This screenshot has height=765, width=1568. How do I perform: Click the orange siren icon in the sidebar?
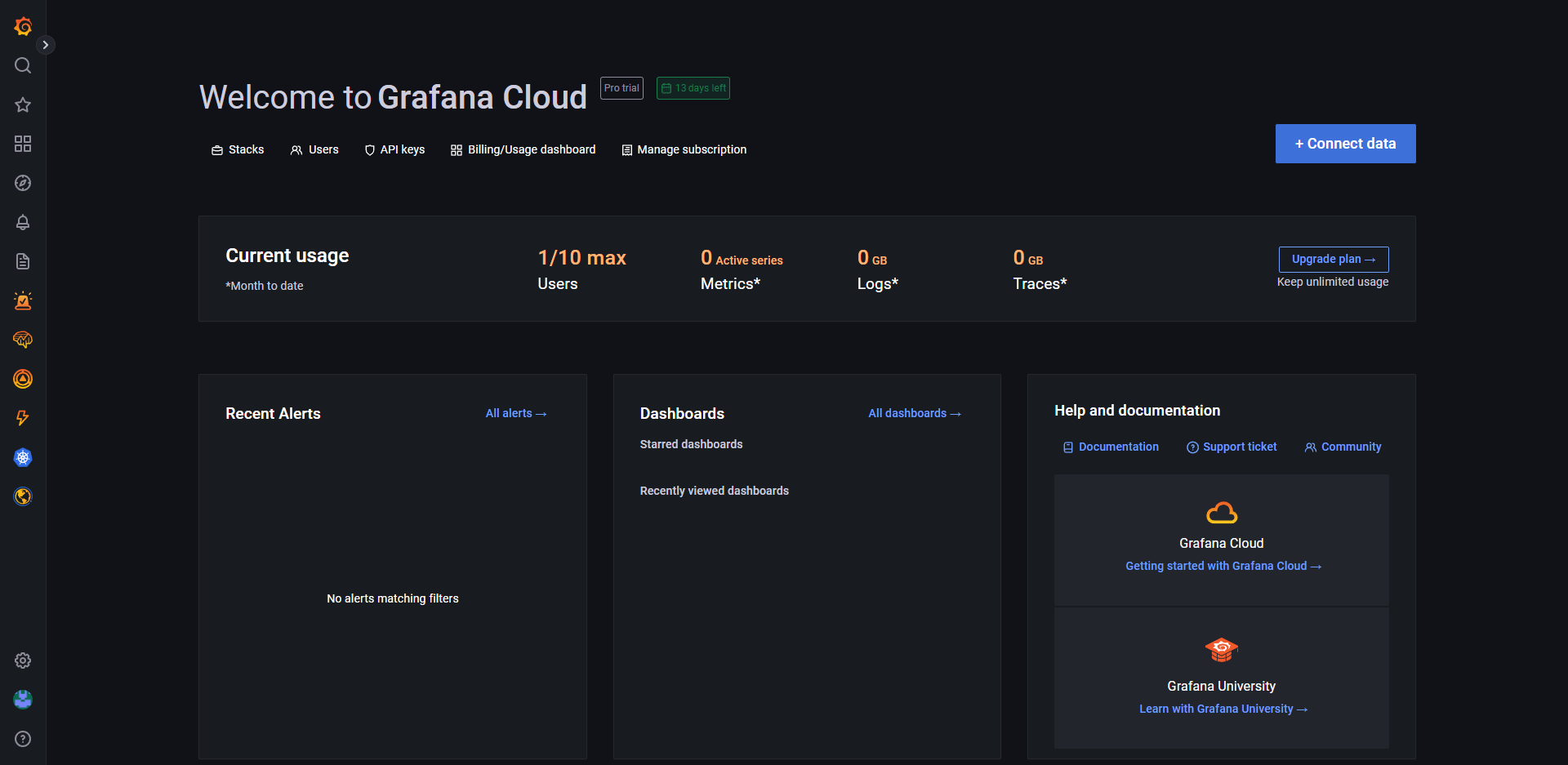coord(23,300)
